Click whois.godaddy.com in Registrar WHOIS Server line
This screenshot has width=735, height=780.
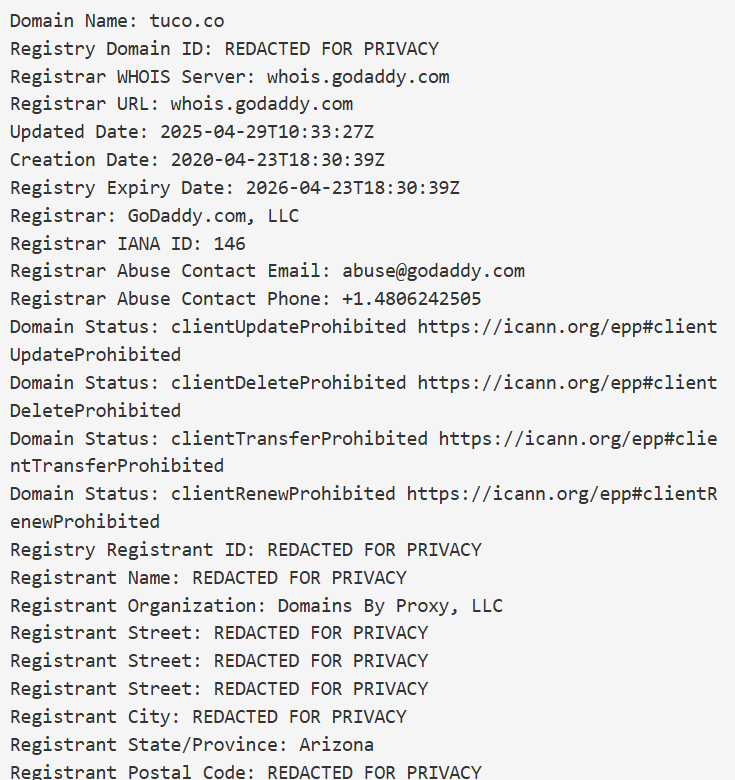358,77
